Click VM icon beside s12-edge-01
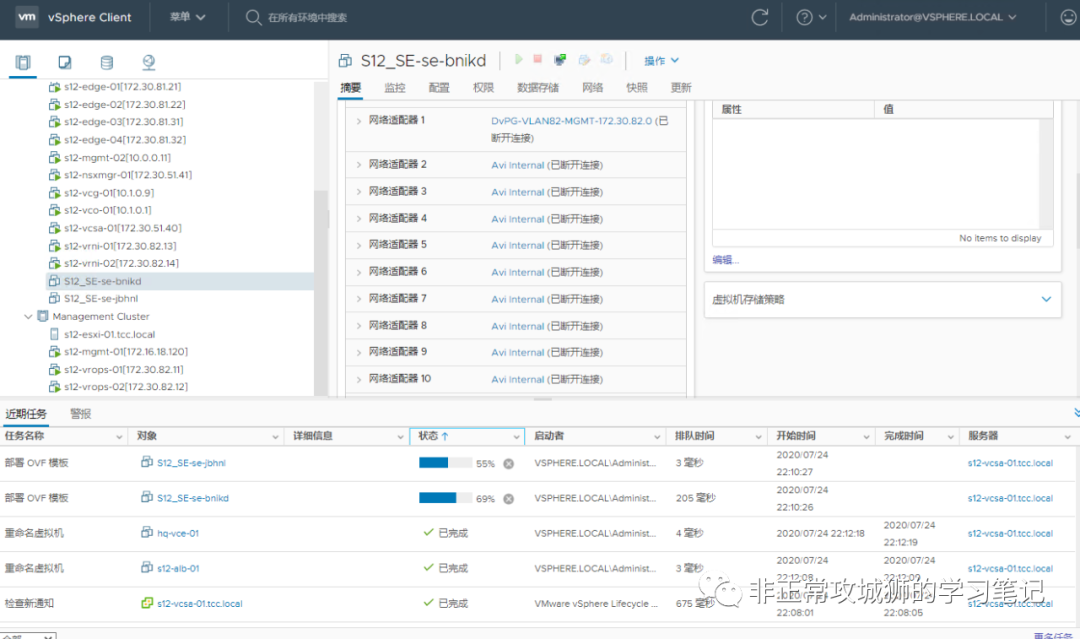The image size is (1080, 639). pos(54,87)
